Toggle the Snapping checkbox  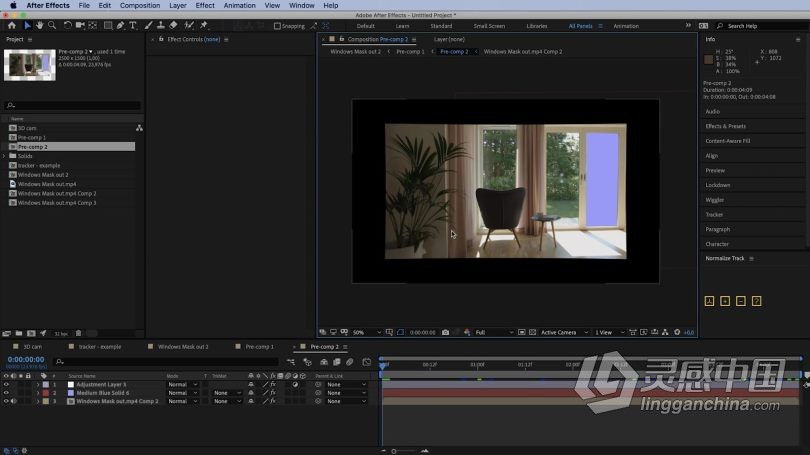(x=277, y=26)
